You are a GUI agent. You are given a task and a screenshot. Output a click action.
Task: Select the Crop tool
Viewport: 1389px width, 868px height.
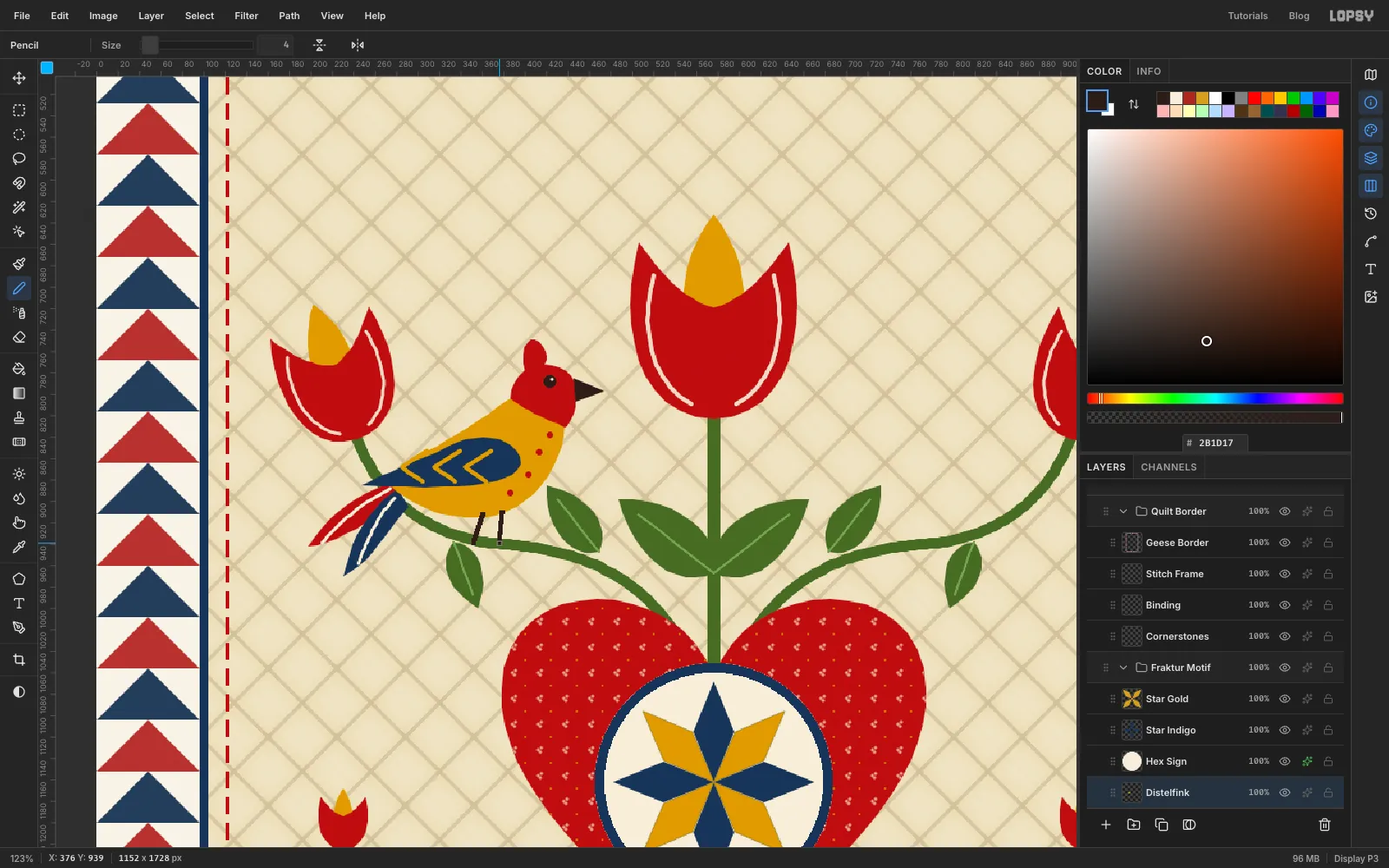tap(18, 660)
